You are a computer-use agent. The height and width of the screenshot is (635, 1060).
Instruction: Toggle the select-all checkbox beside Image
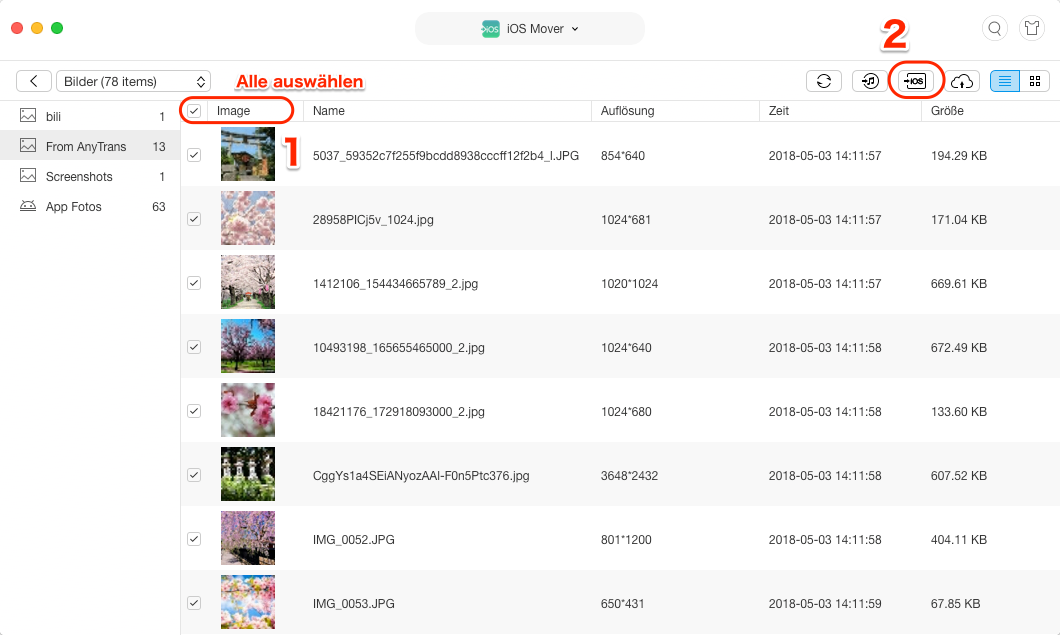[x=194, y=111]
